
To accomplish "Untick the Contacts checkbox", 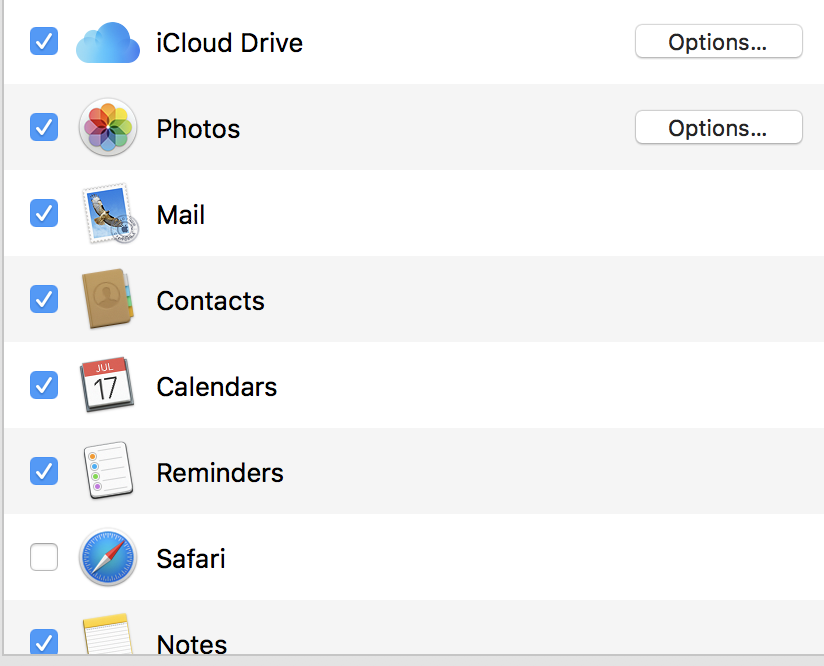I will point(44,299).
